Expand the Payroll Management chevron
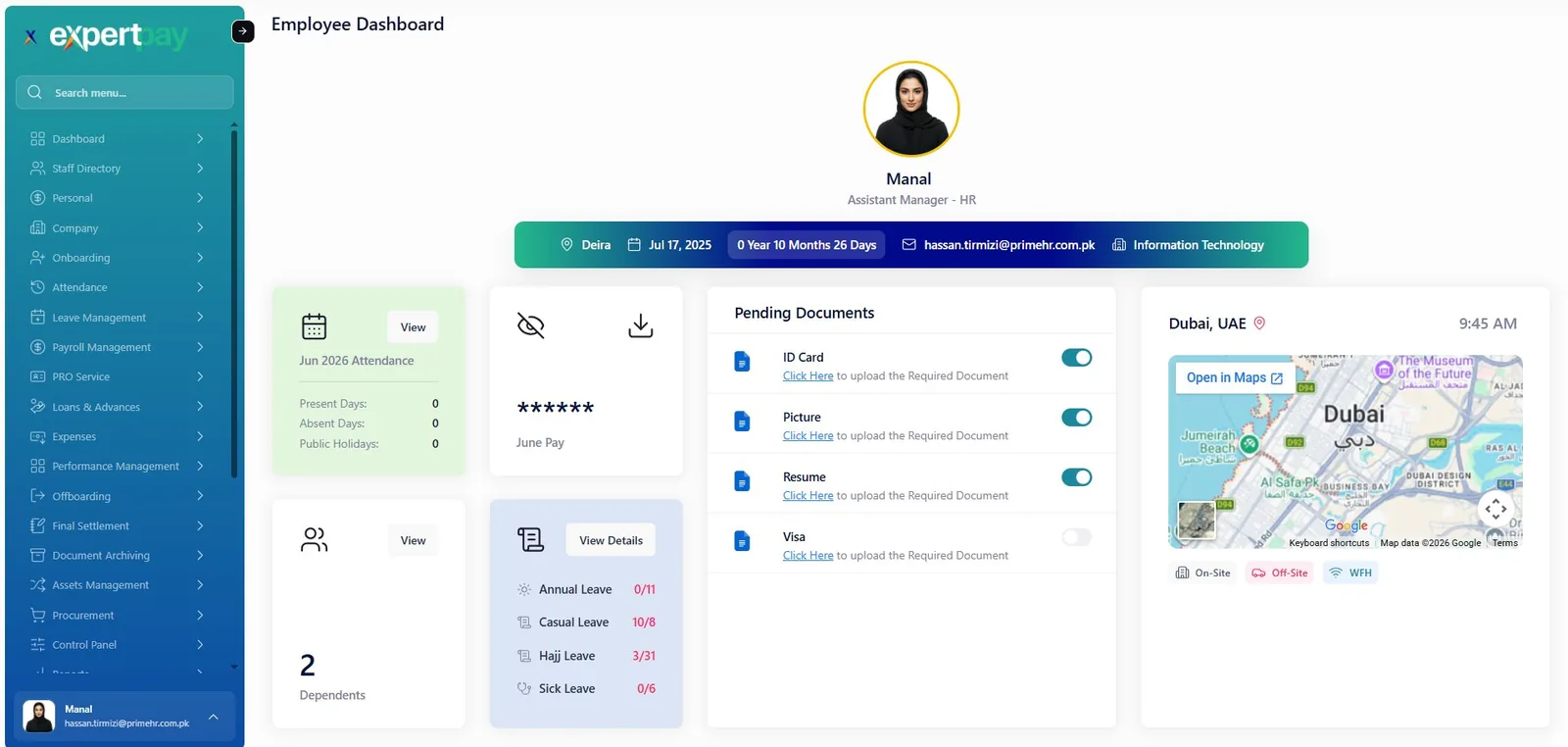Image resolution: width=1568 pixels, height=747 pixels. point(200,347)
